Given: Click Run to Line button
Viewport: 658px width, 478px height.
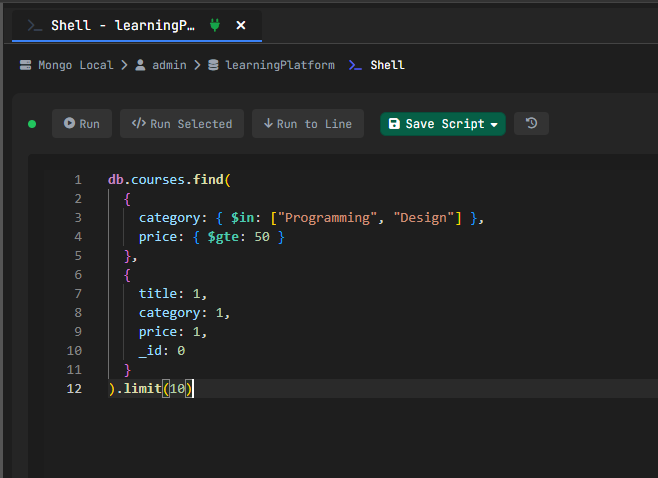Looking at the screenshot, I should click(x=308, y=123).
